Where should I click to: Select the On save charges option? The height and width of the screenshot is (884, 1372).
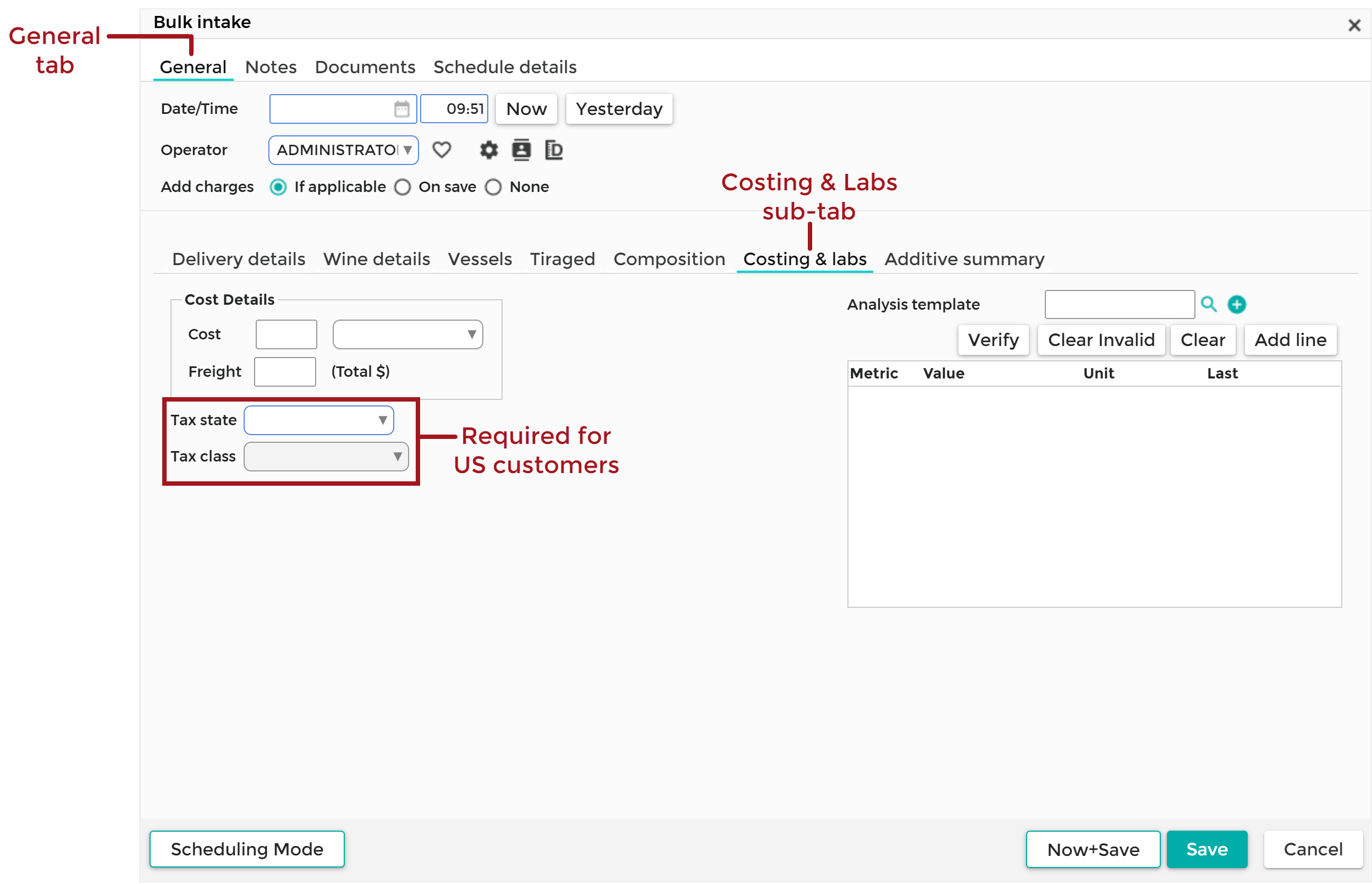[x=402, y=187]
